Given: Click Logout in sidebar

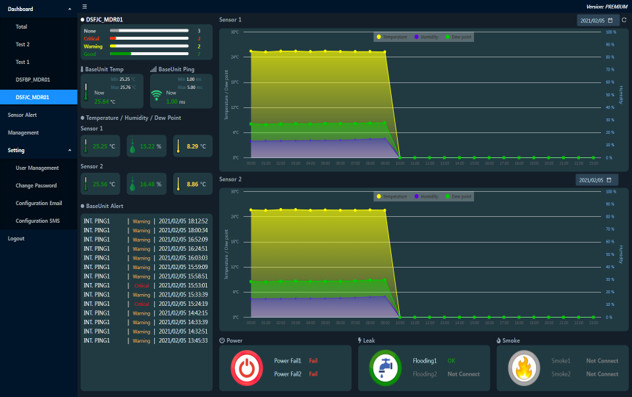Looking at the screenshot, I should pos(39,239).
